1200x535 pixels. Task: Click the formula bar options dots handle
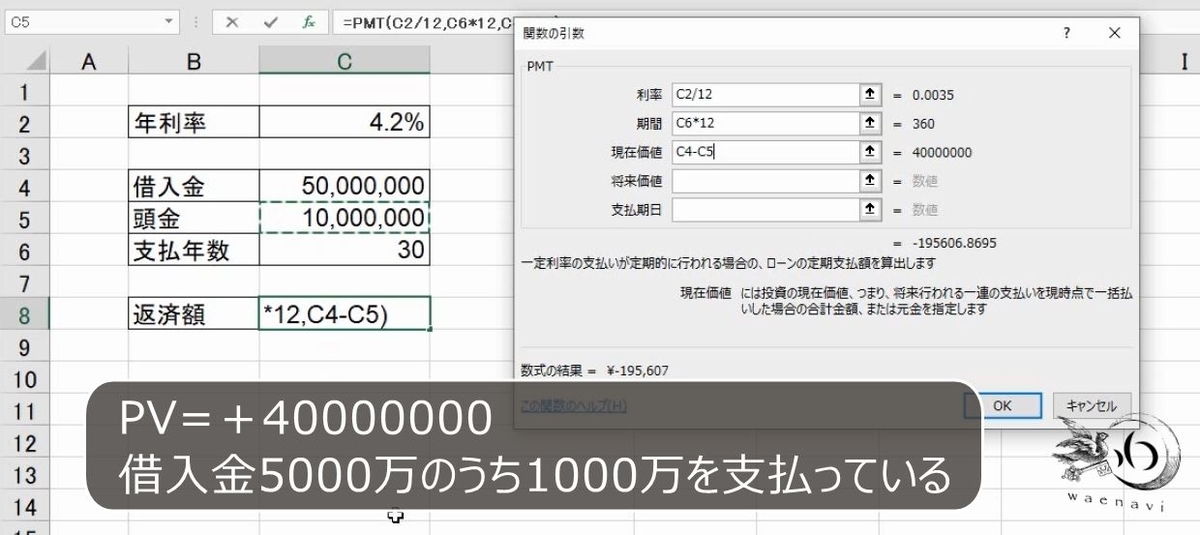point(196,21)
